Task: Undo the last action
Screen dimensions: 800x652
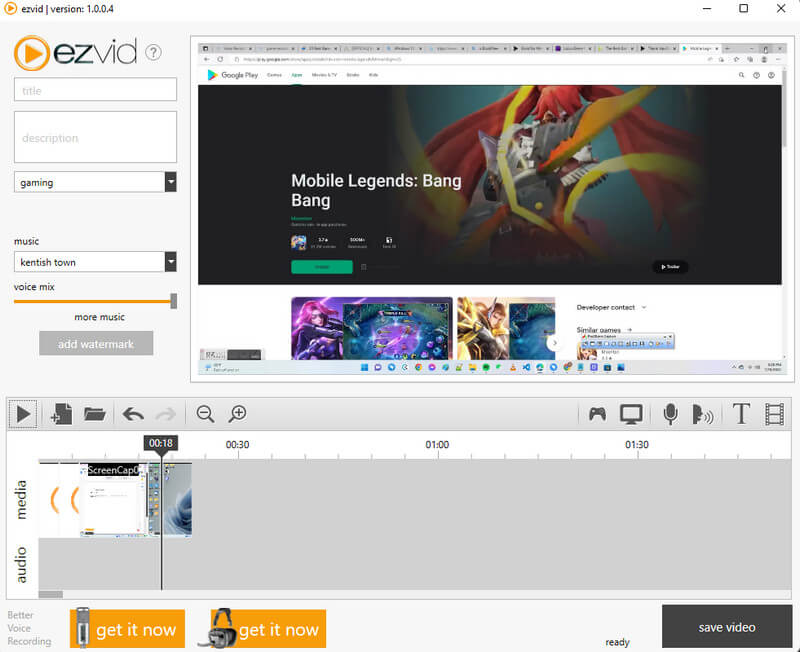Action: click(133, 414)
